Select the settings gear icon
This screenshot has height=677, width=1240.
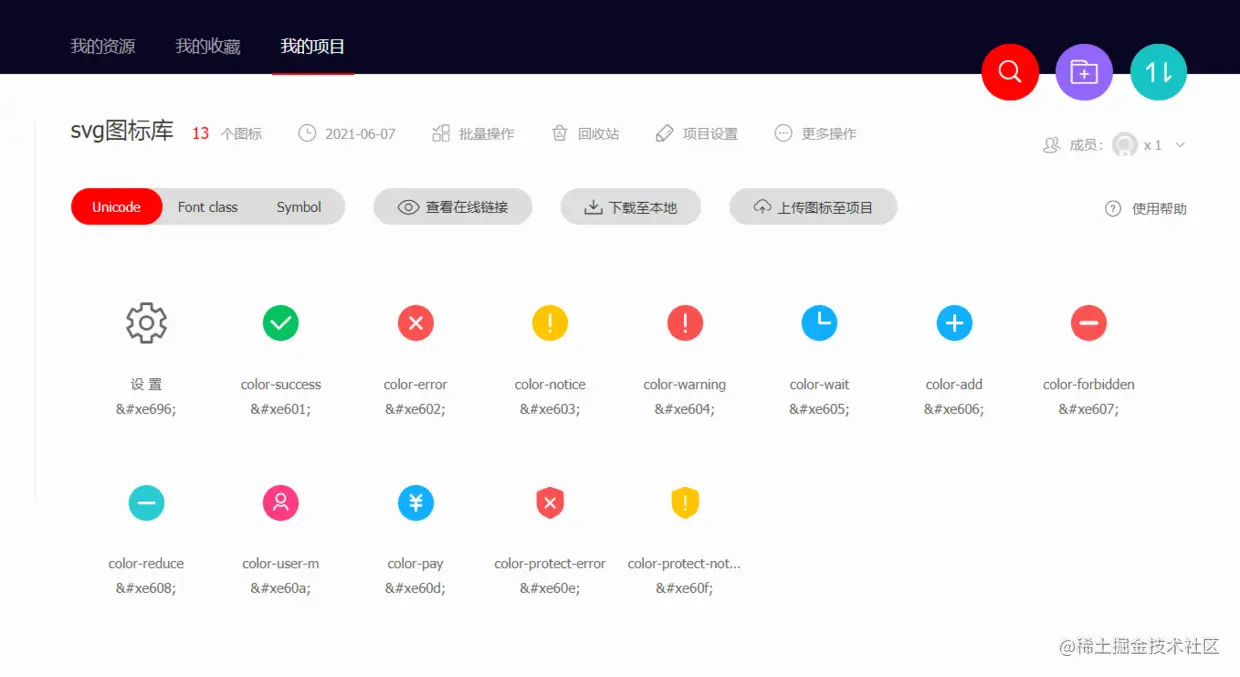(146, 323)
